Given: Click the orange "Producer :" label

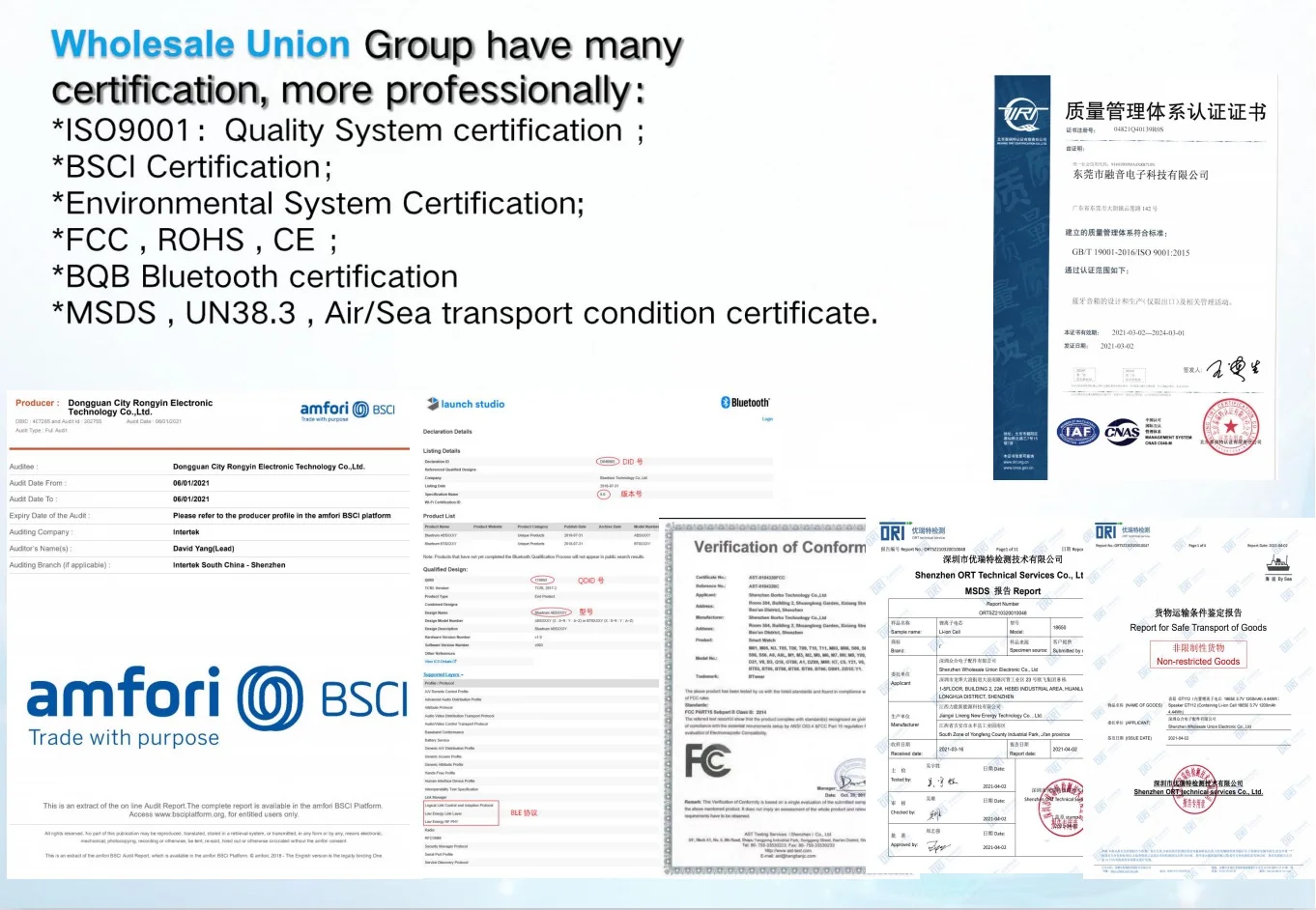Looking at the screenshot, I should pyautogui.click(x=38, y=403).
